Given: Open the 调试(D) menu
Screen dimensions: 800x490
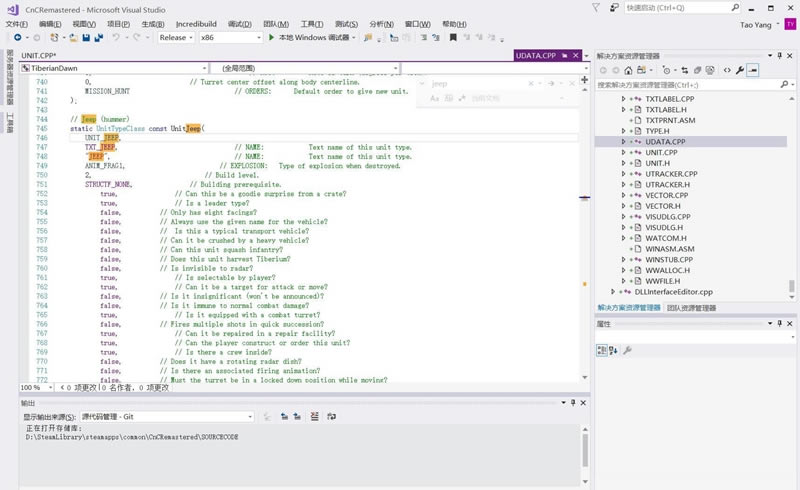Looking at the screenshot, I should click(240, 24).
